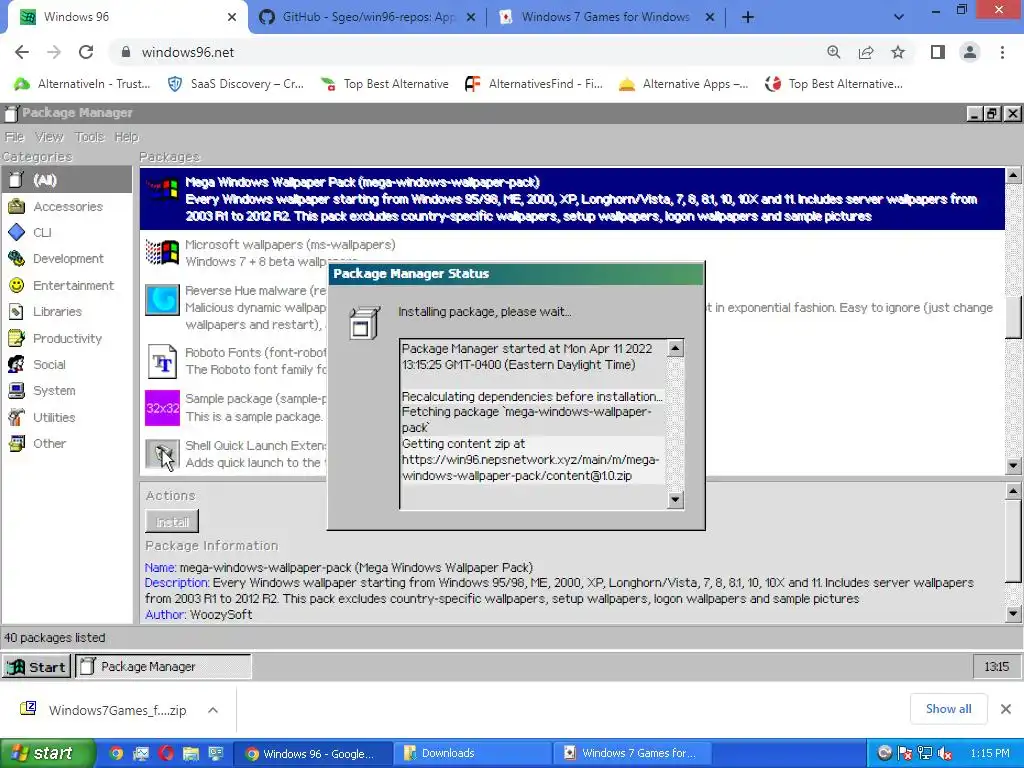Click Show all downloads
The width and height of the screenshot is (1024, 768).
948,709
